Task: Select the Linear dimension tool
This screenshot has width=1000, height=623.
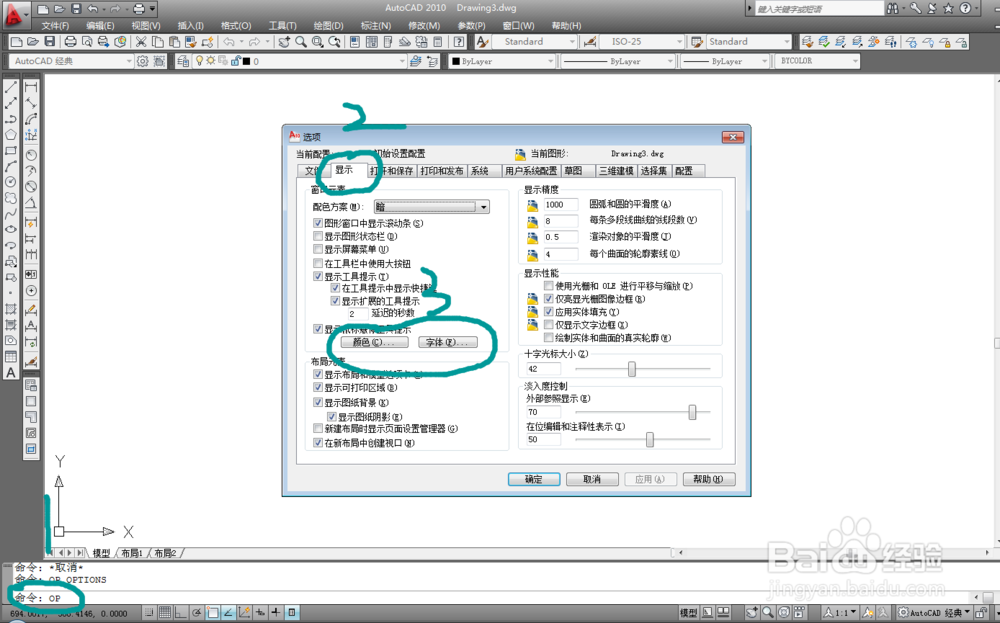Action: pyautogui.click(x=31, y=87)
